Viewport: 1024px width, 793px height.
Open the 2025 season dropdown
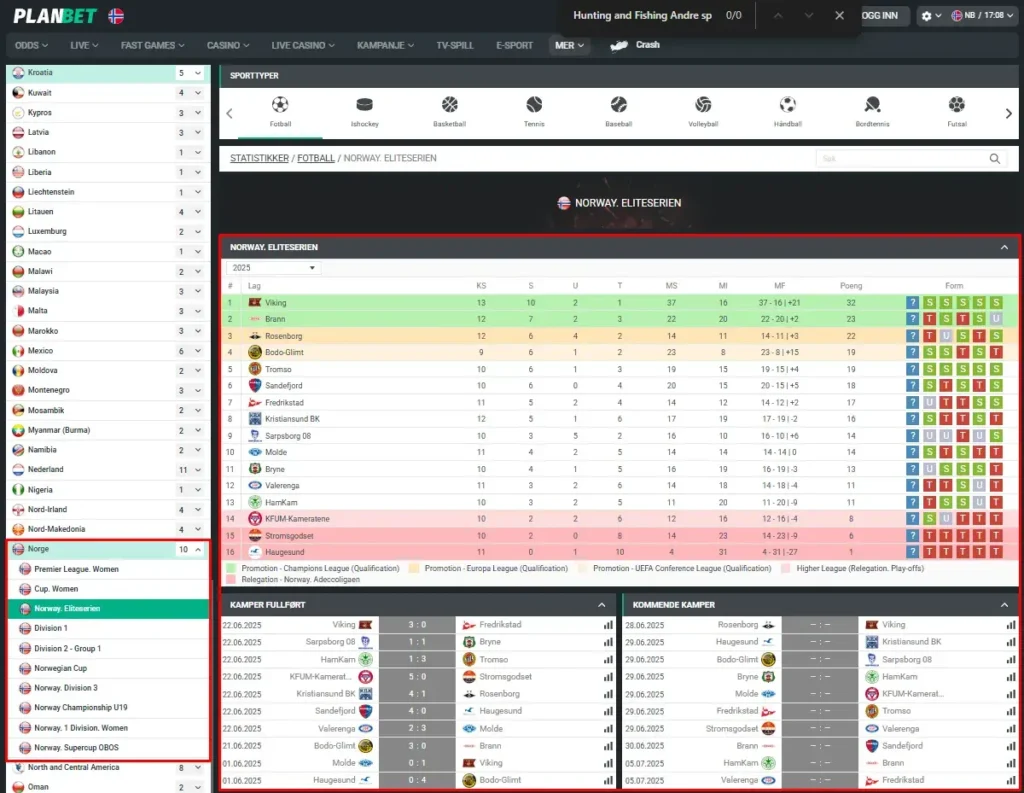pos(274,268)
